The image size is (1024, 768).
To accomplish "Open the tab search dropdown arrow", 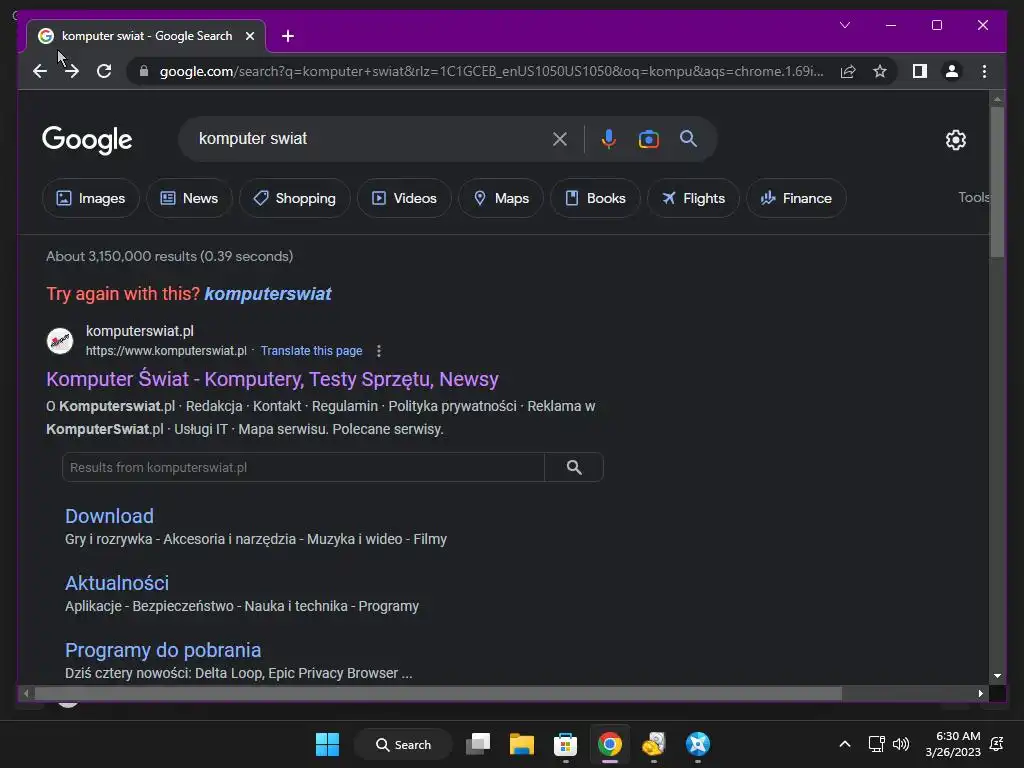I will click(844, 25).
